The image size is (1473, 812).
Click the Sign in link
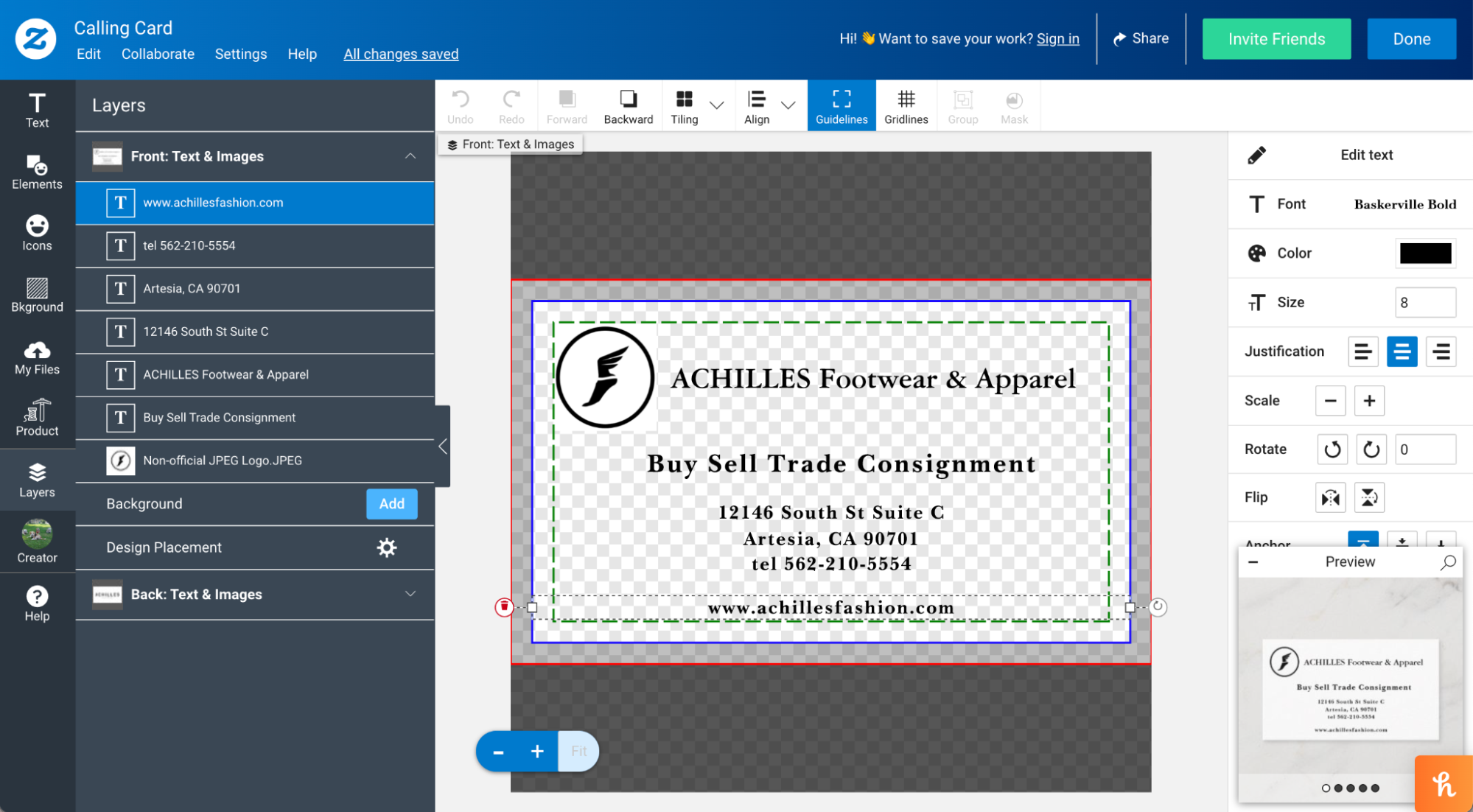[x=1057, y=38]
